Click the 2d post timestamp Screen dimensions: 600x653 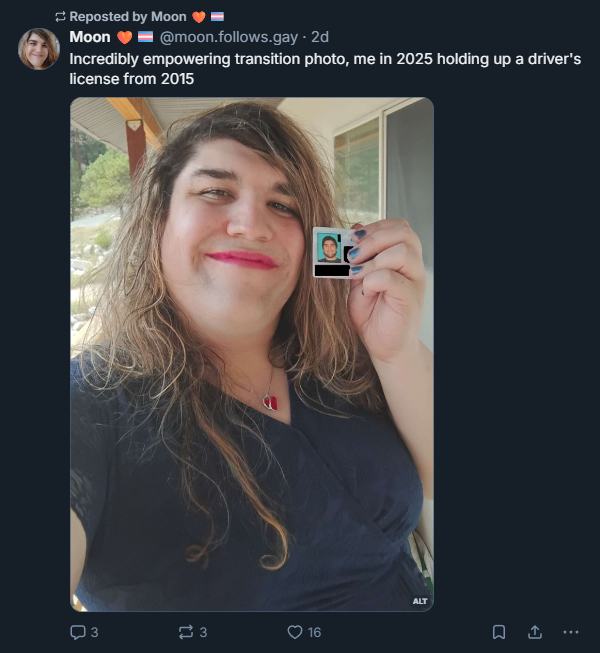coord(320,37)
